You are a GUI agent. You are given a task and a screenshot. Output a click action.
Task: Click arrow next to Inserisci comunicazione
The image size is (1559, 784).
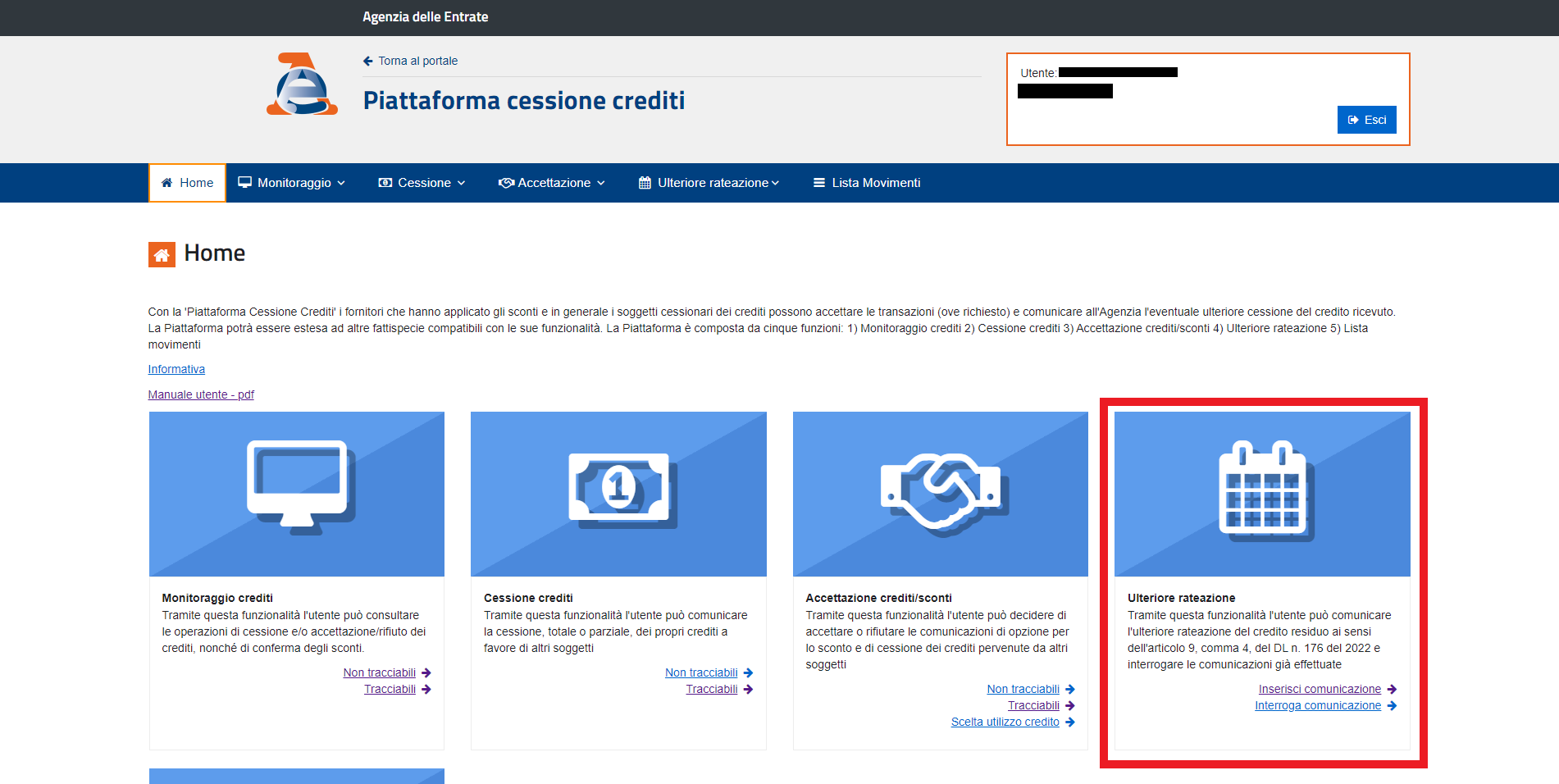pos(1392,689)
